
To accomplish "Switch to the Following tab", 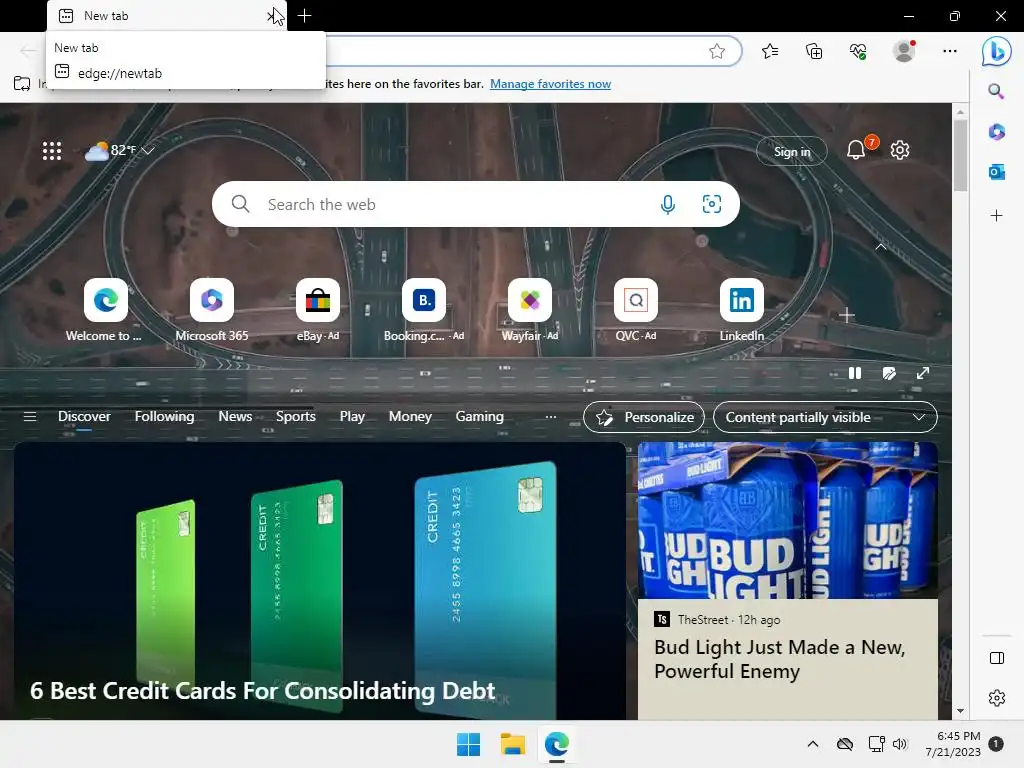I will [x=165, y=417].
